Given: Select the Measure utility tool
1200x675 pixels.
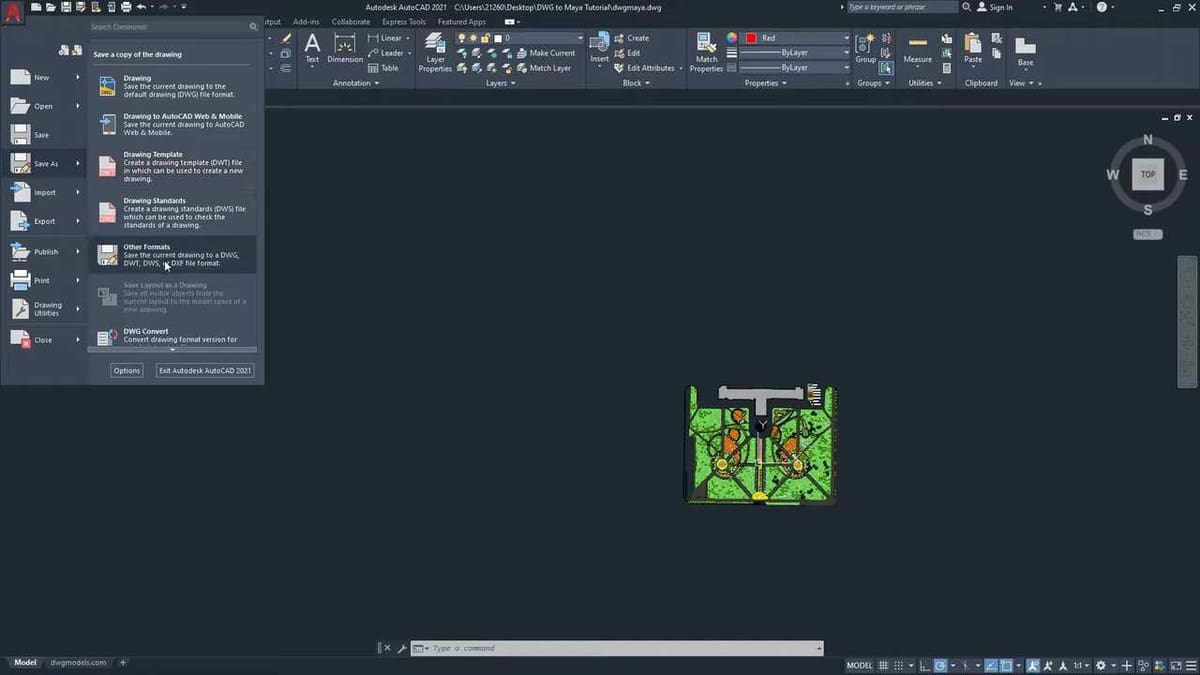Looking at the screenshot, I should pos(917,48).
